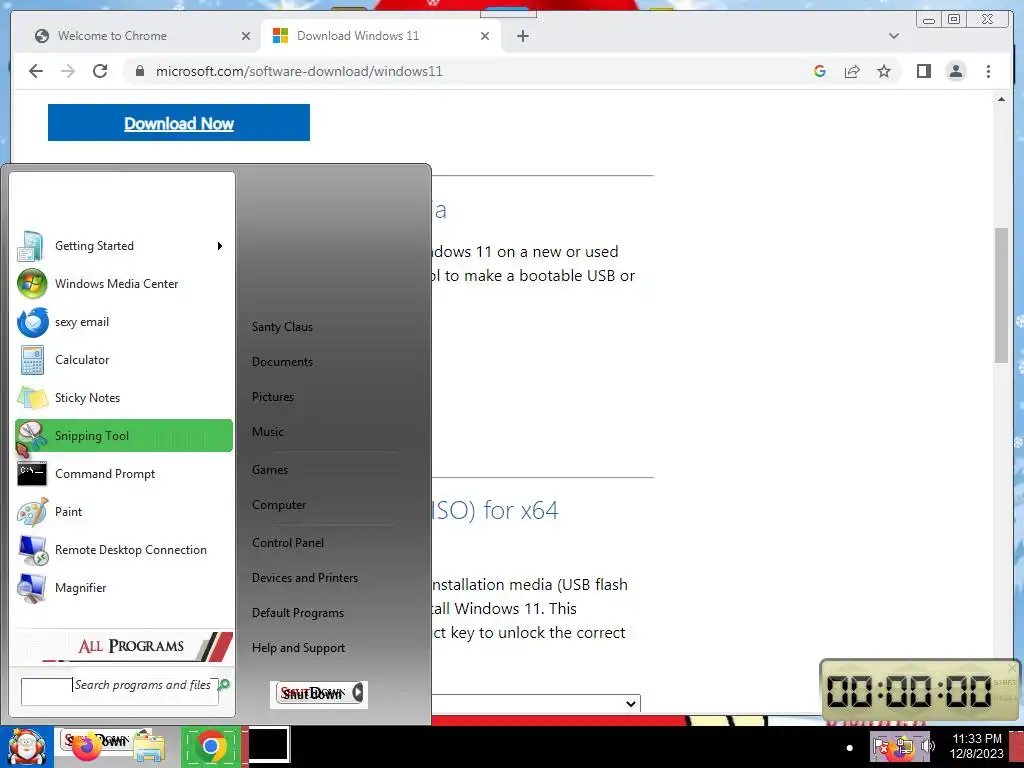Image resolution: width=1024 pixels, height=768 pixels.
Task: Open Sticky Notes
Action: pyautogui.click(x=123, y=398)
